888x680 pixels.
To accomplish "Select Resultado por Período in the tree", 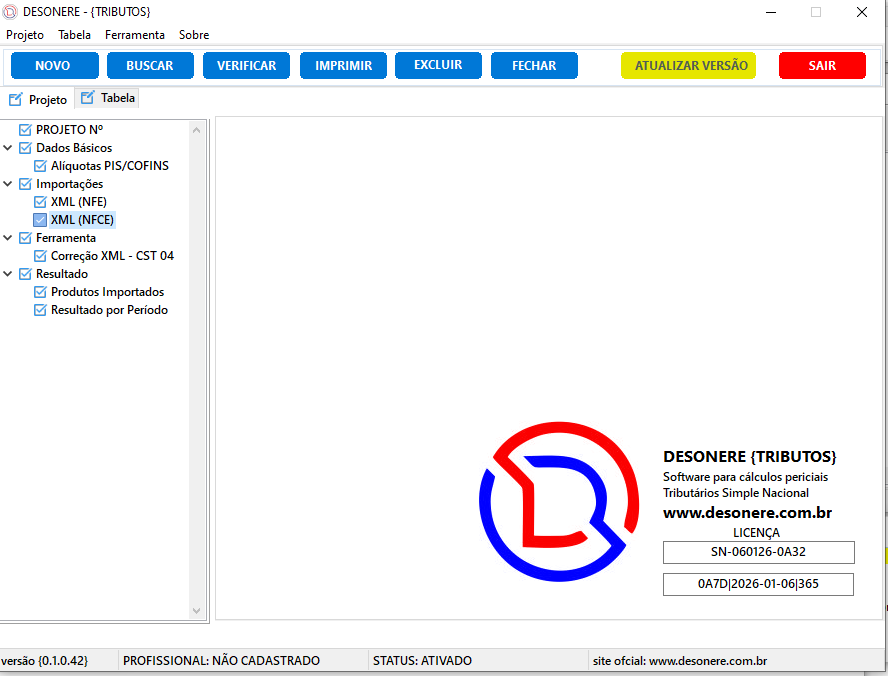I will pos(109,310).
